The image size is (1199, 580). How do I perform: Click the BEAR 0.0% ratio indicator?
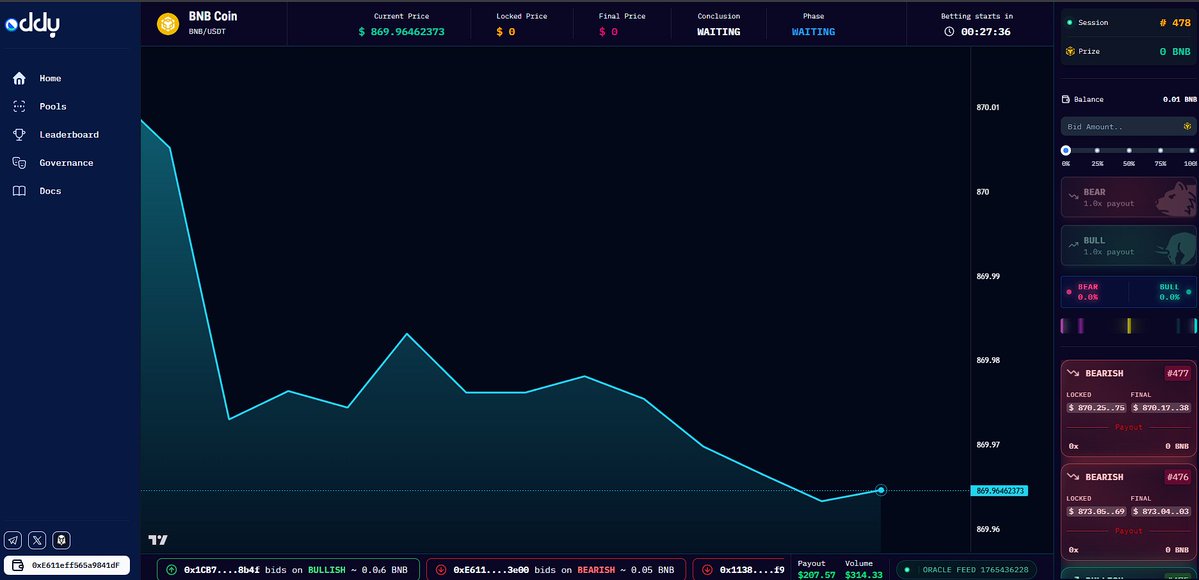pos(1087,292)
